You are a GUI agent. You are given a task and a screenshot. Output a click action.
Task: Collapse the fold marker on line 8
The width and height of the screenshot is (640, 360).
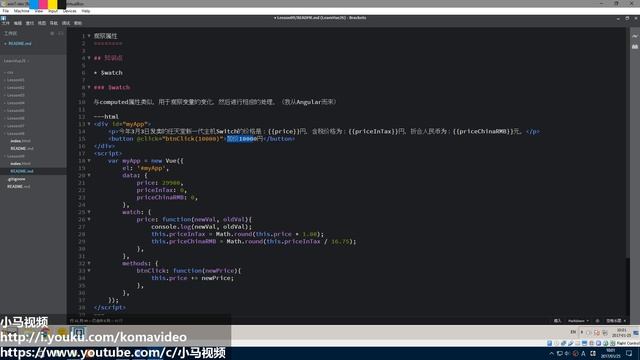[x=89, y=87]
